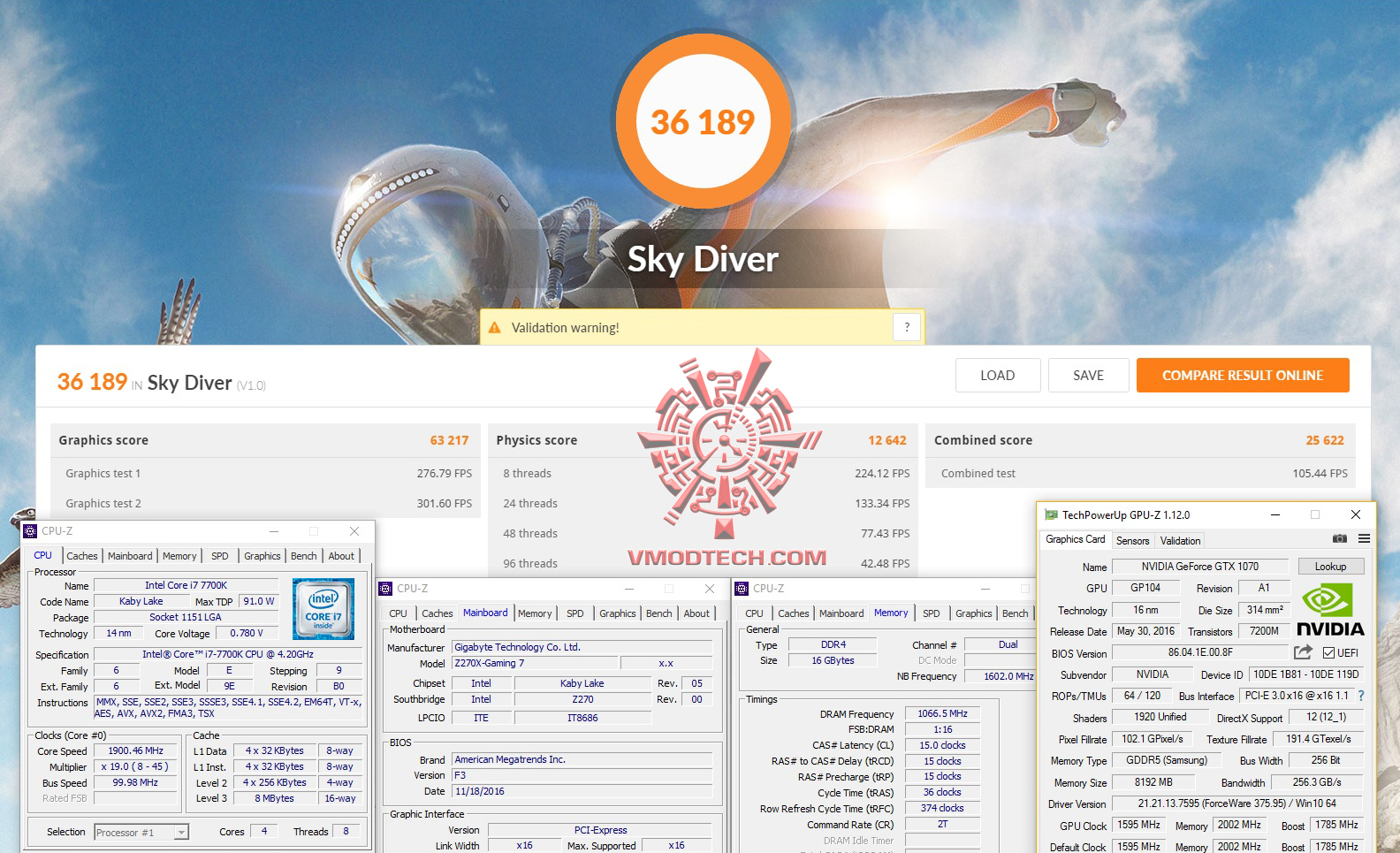The width and height of the screenshot is (1400, 853).
Task: Click the Intel Core i7 logo in CPU-Z
Action: 323,608
